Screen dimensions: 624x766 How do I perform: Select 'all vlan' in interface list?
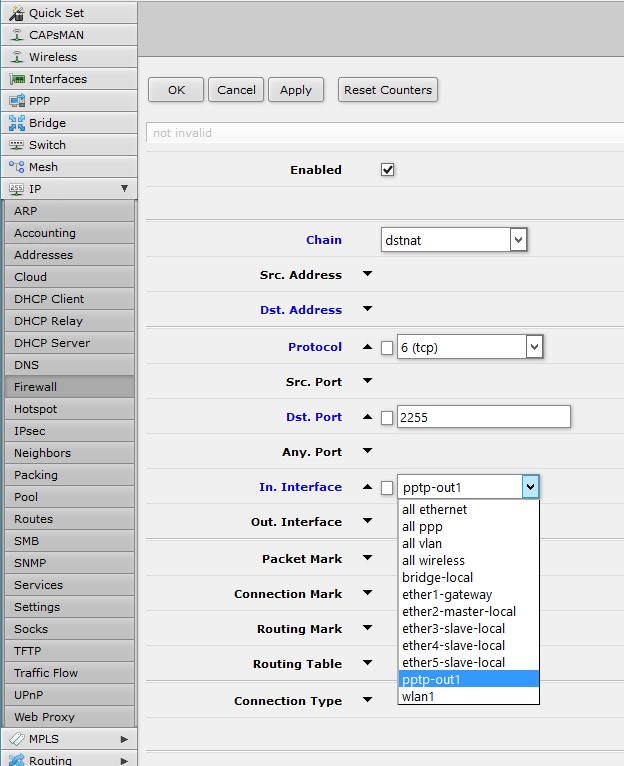coord(469,544)
